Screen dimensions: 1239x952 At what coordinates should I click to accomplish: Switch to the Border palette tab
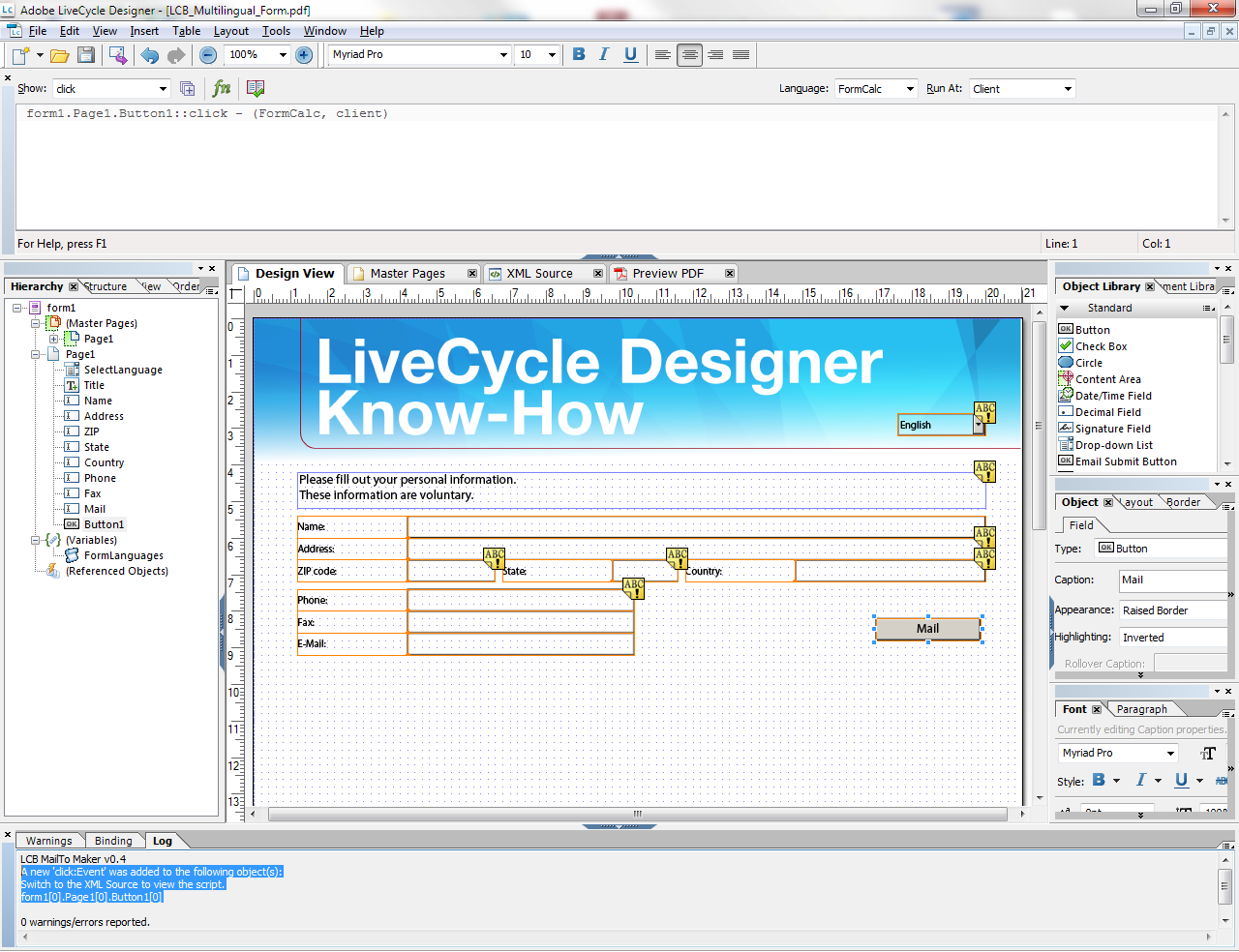(1183, 502)
